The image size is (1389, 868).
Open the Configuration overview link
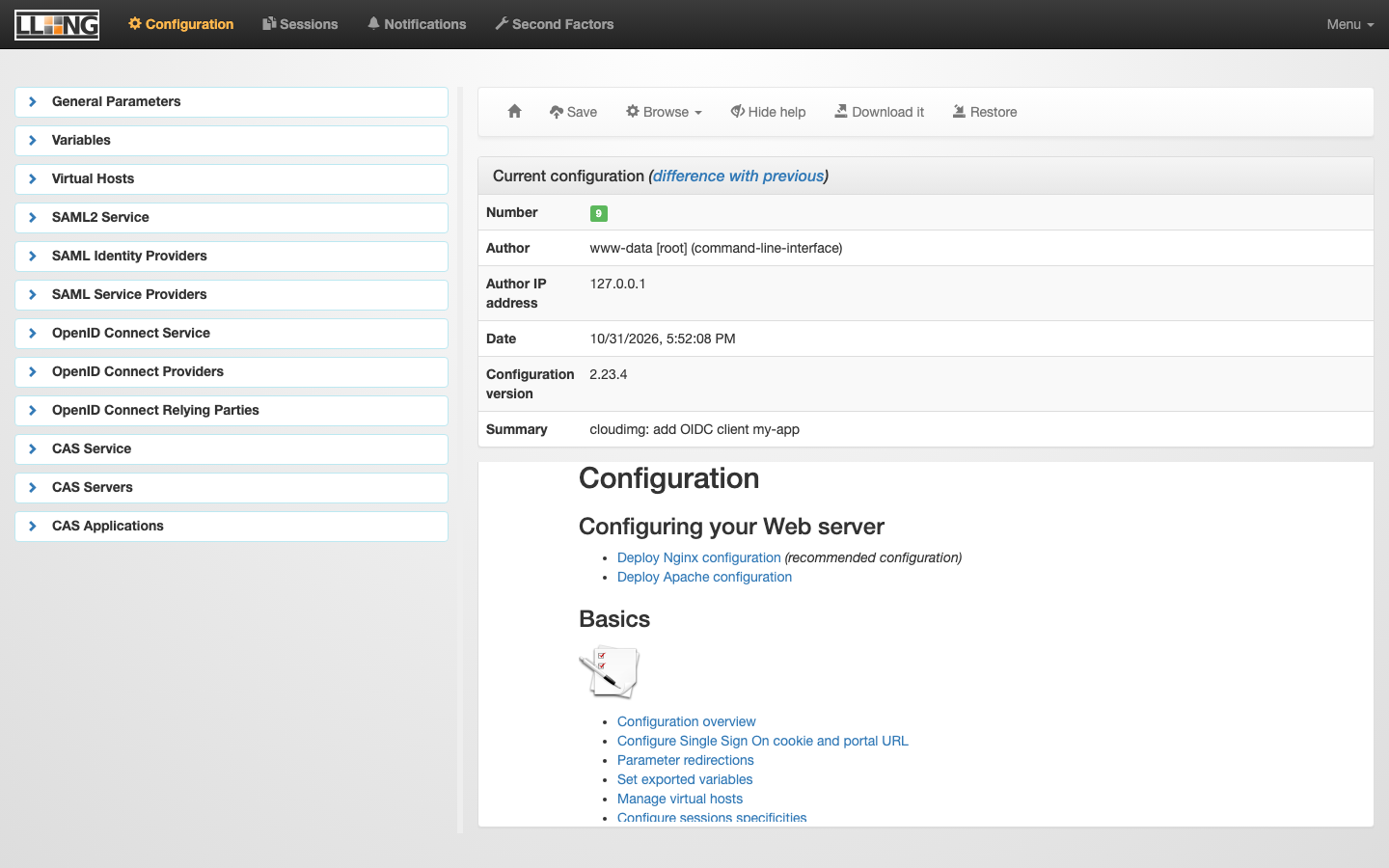[x=687, y=721]
